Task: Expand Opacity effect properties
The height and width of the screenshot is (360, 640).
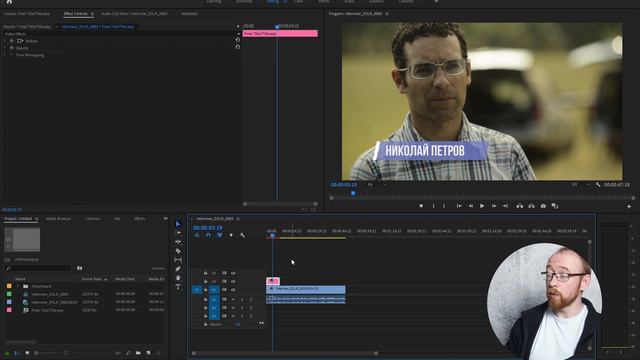Action: click(x=5, y=48)
